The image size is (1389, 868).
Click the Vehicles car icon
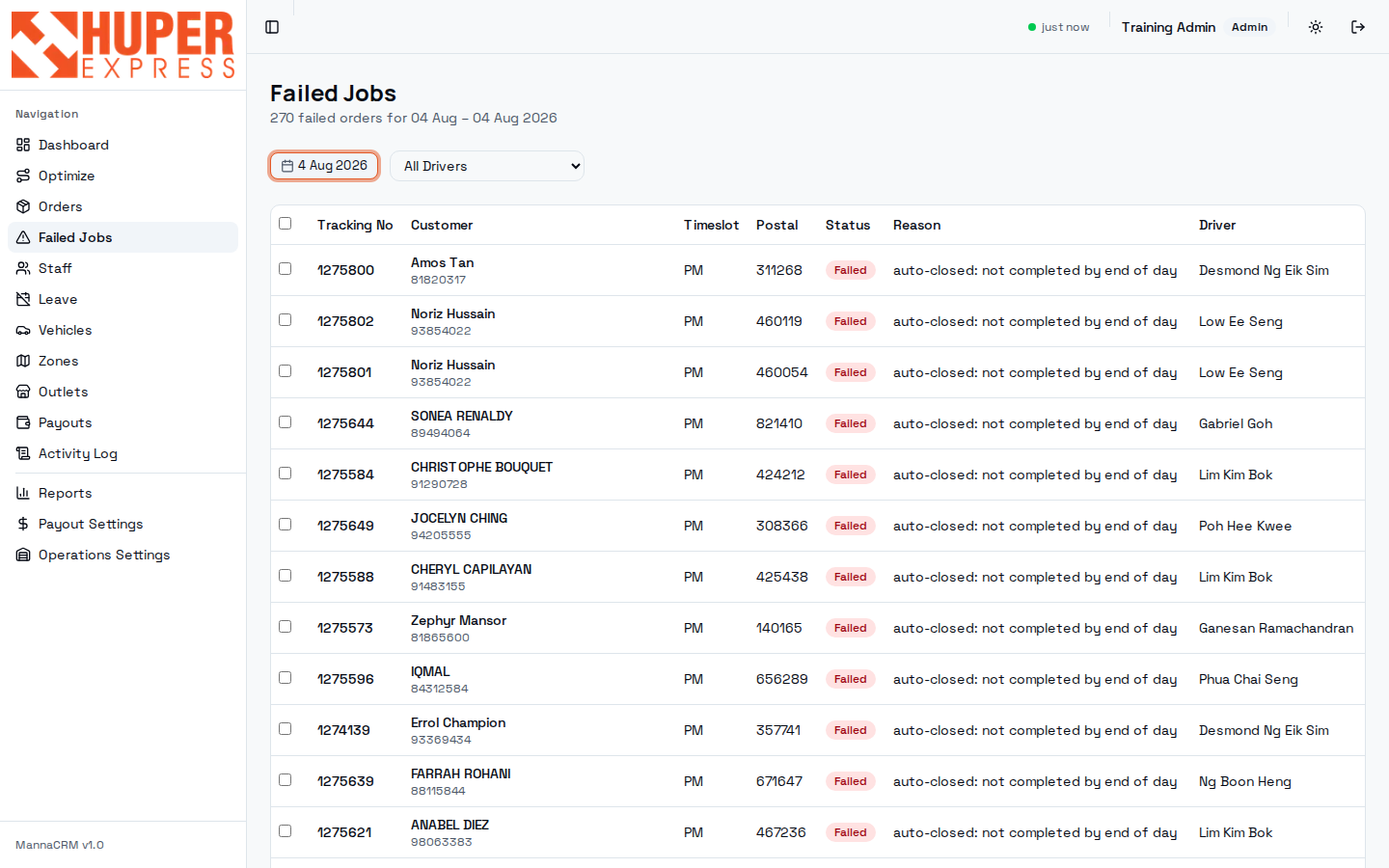(x=23, y=330)
